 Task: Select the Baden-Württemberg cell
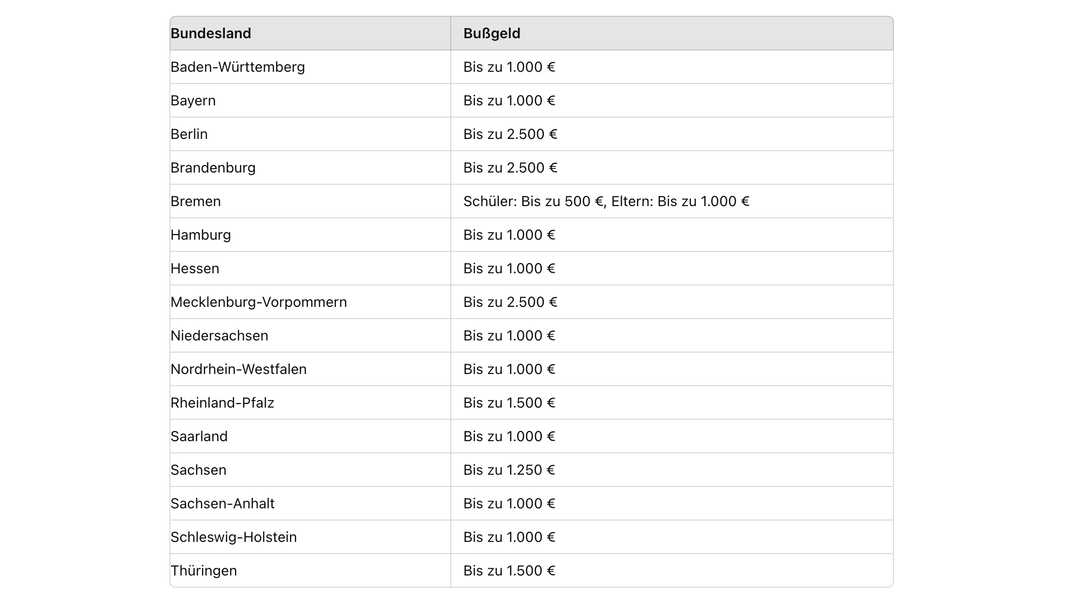(237, 67)
